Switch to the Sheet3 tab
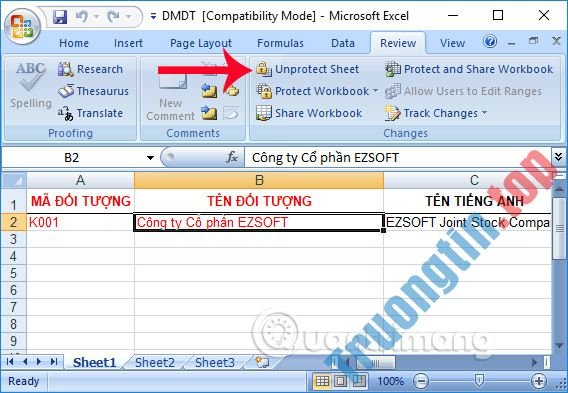568x393 pixels. pos(215,362)
